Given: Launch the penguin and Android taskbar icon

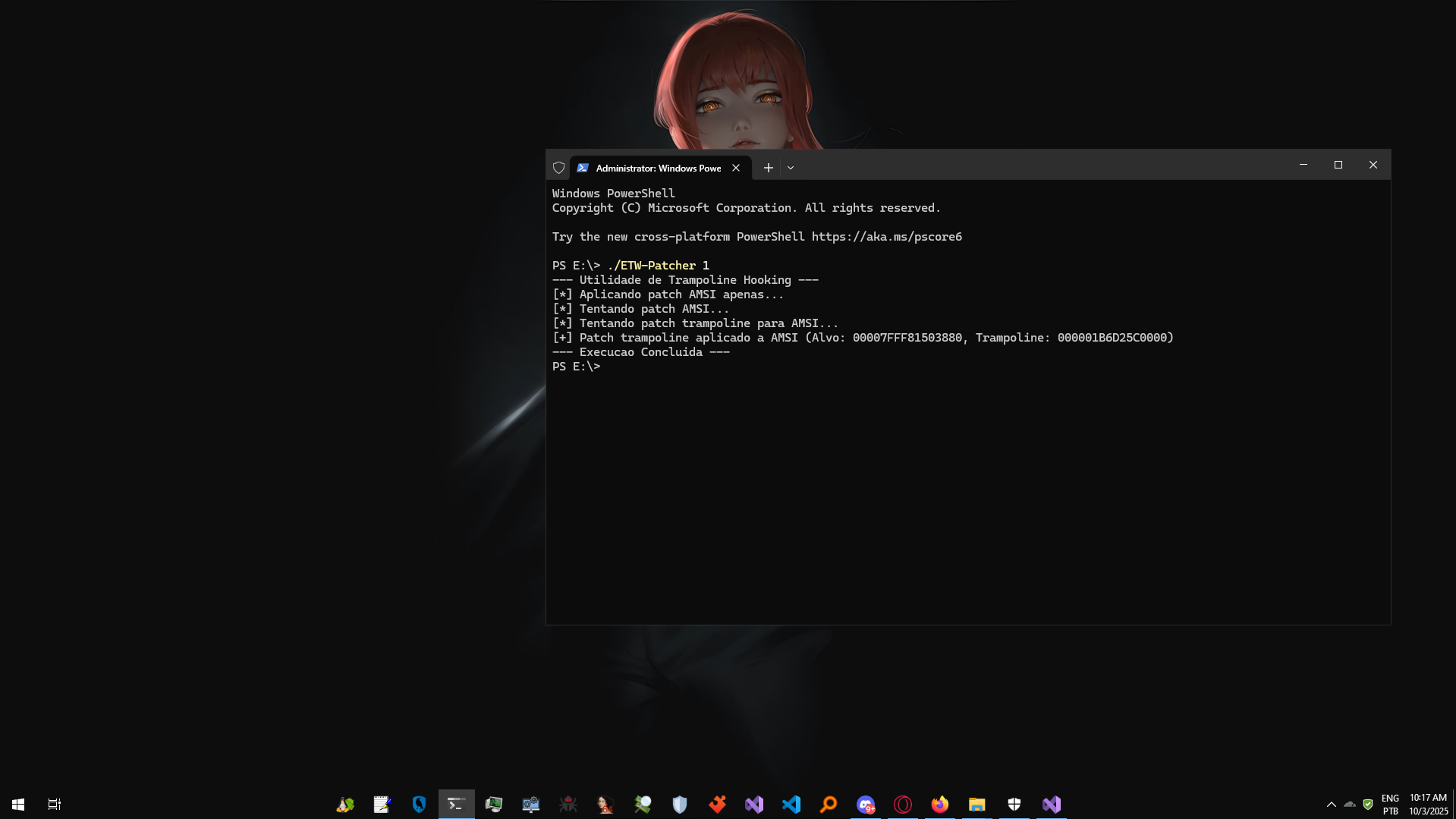Looking at the screenshot, I should coord(345,805).
